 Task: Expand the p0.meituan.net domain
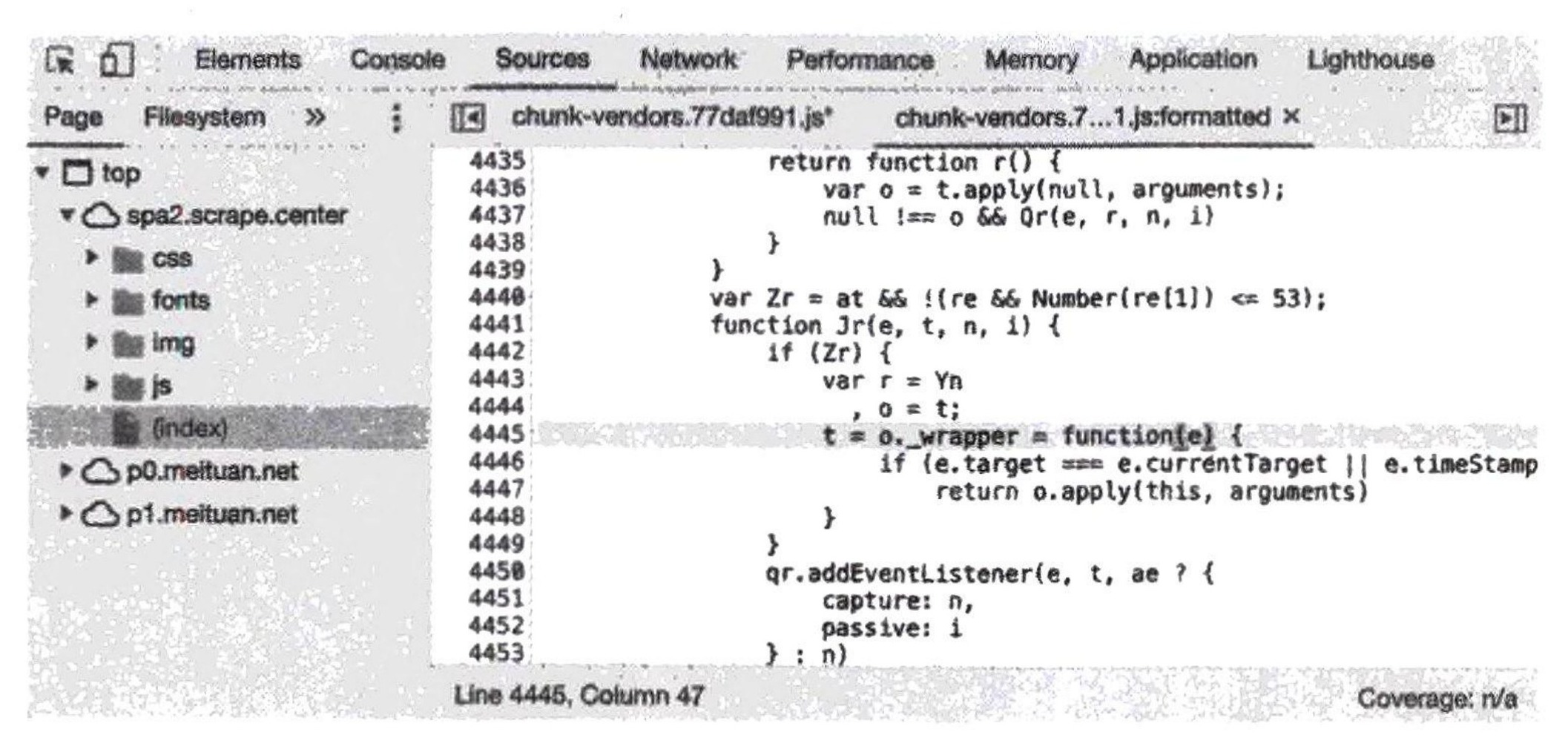tap(66, 471)
